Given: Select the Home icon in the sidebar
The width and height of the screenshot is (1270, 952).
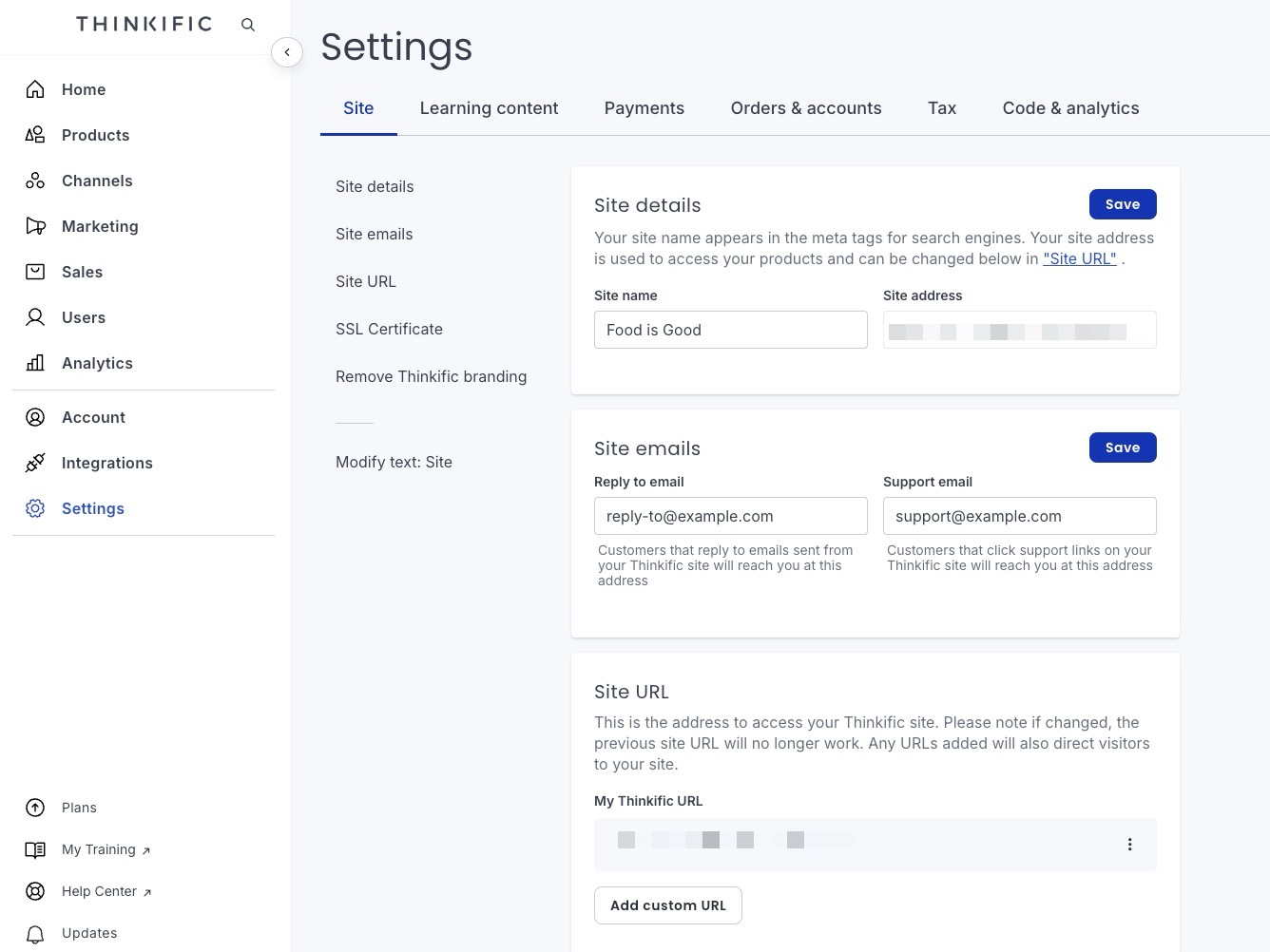Looking at the screenshot, I should point(35,89).
